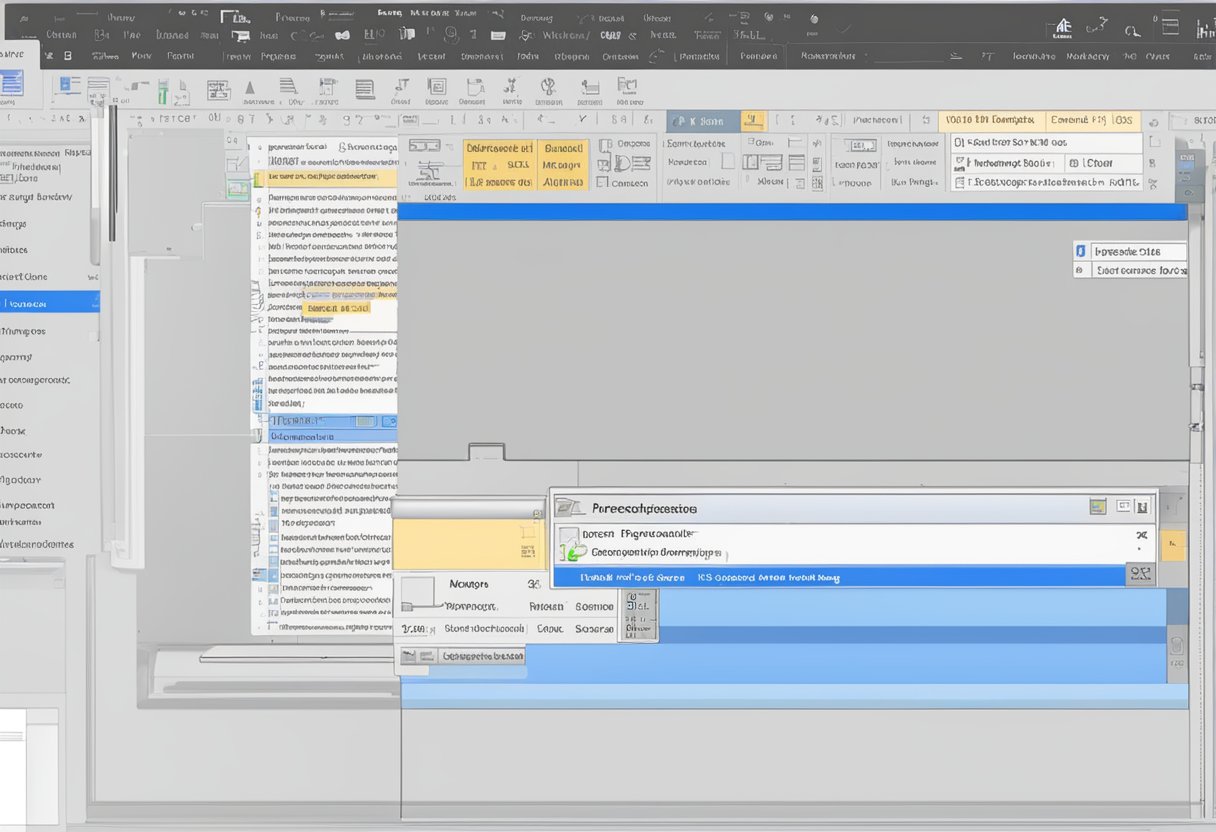Select the table icon beside the highlighted row

click(1141, 573)
